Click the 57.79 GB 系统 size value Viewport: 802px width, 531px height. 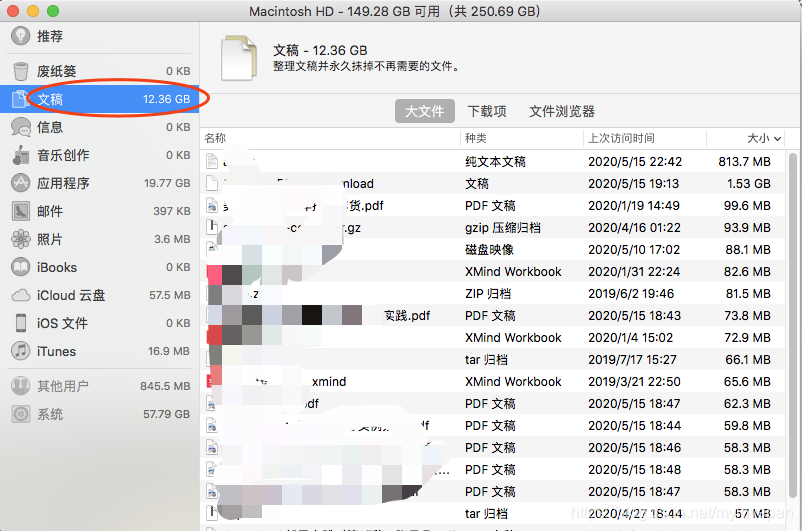coord(167,414)
